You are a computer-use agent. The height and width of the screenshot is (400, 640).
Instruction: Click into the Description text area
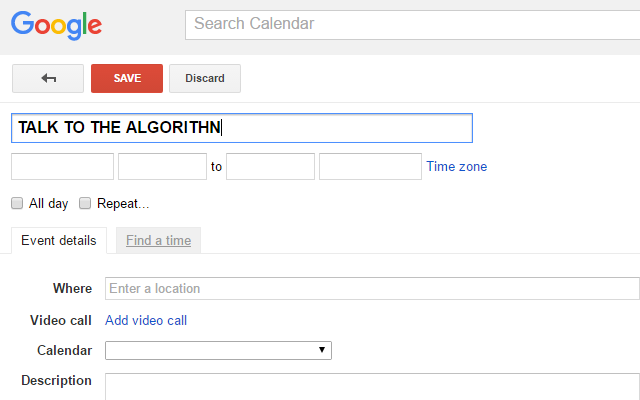coord(372,387)
